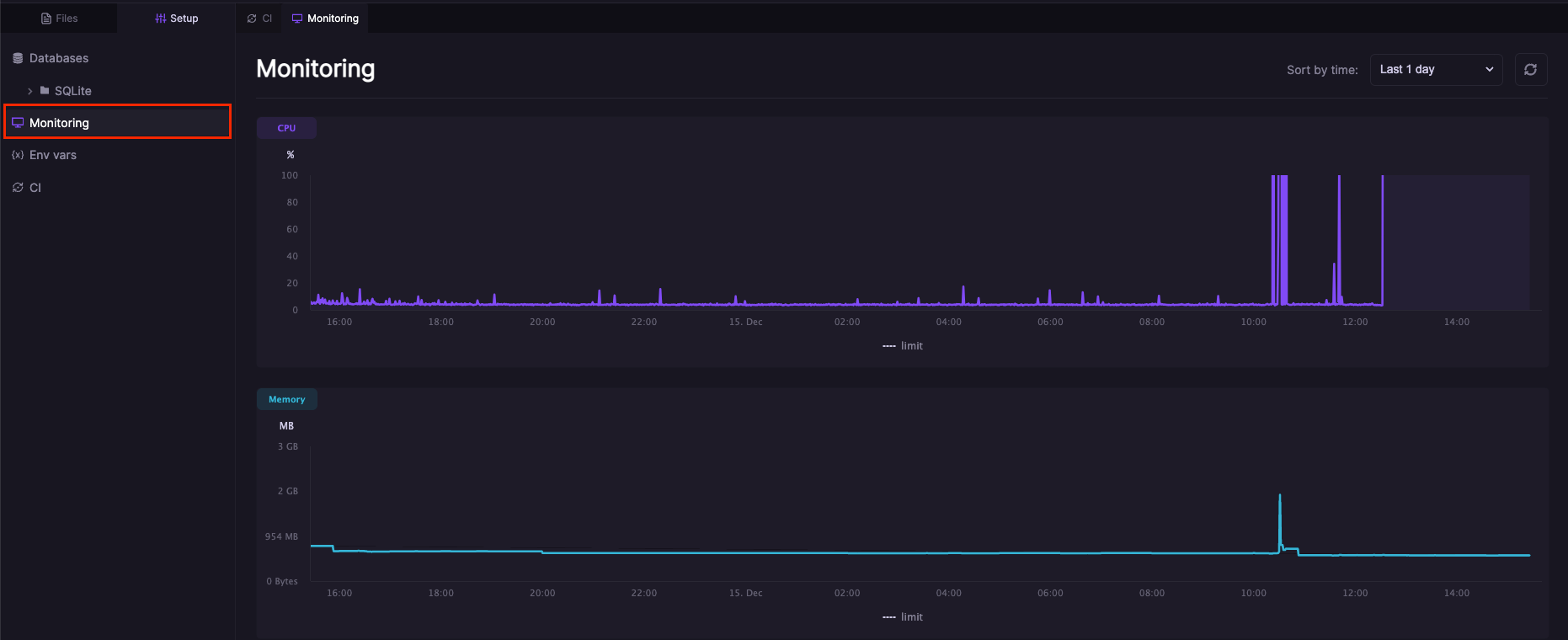The height and width of the screenshot is (640, 1568).
Task: Click the SQLite folder icon
Action: coord(45,90)
